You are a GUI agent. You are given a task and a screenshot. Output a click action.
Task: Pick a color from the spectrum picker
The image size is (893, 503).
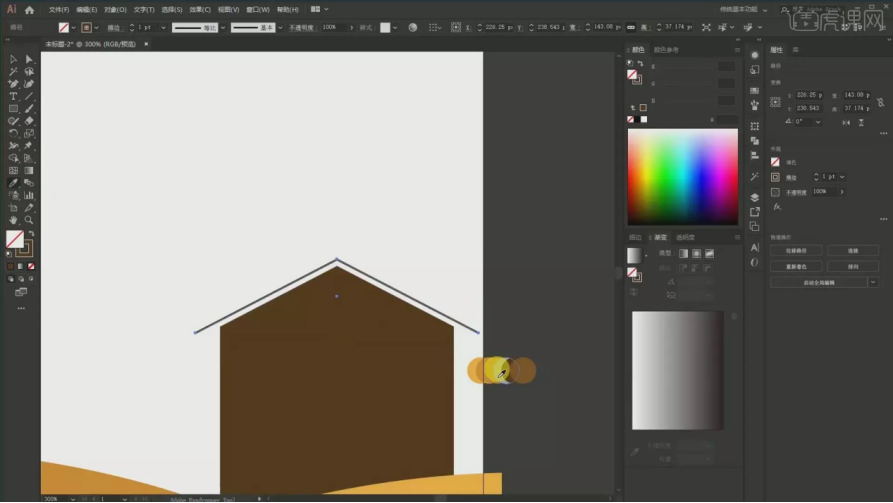tap(682, 177)
